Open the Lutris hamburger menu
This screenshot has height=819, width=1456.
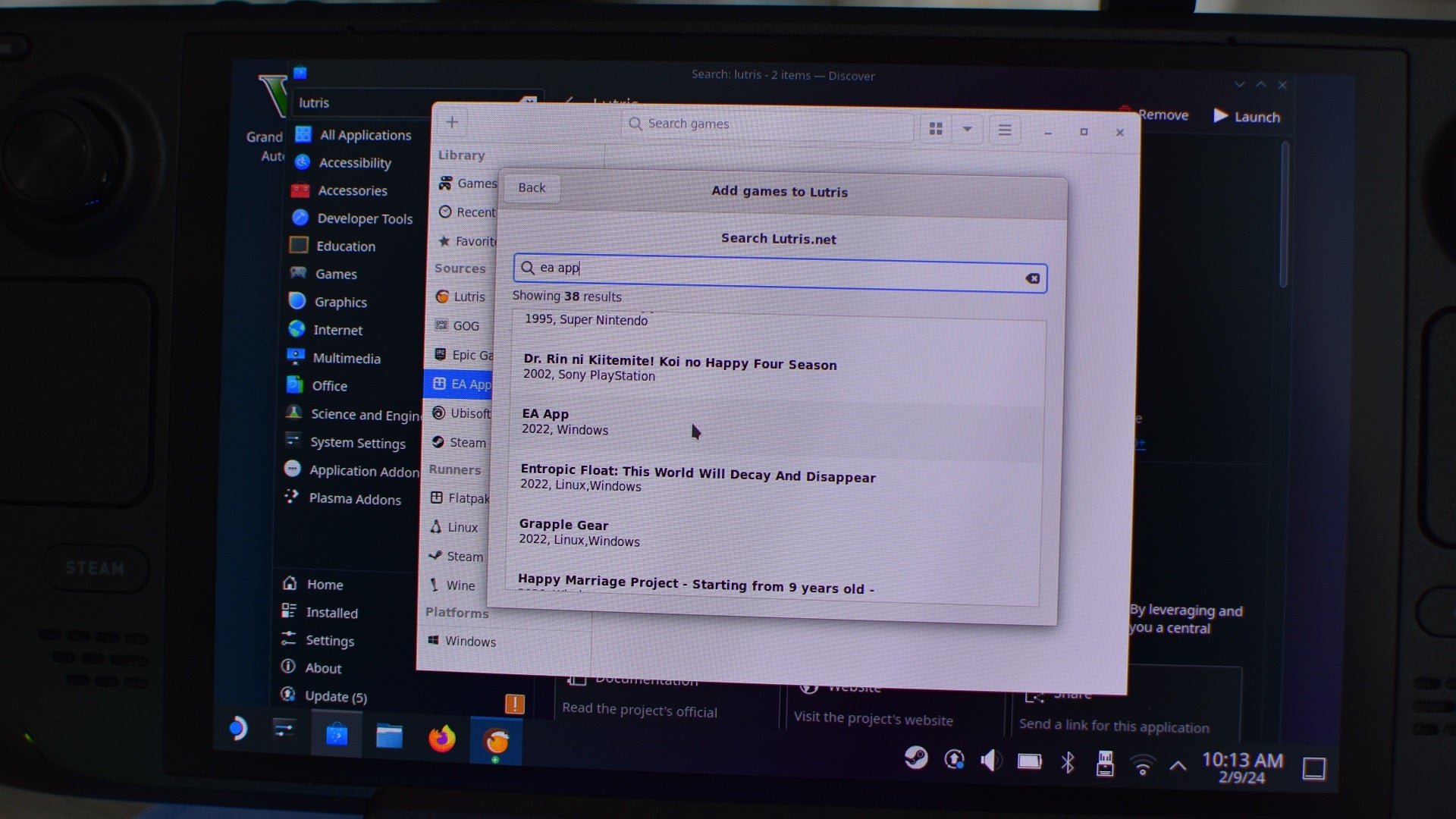pyautogui.click(x=1005, y=130)
